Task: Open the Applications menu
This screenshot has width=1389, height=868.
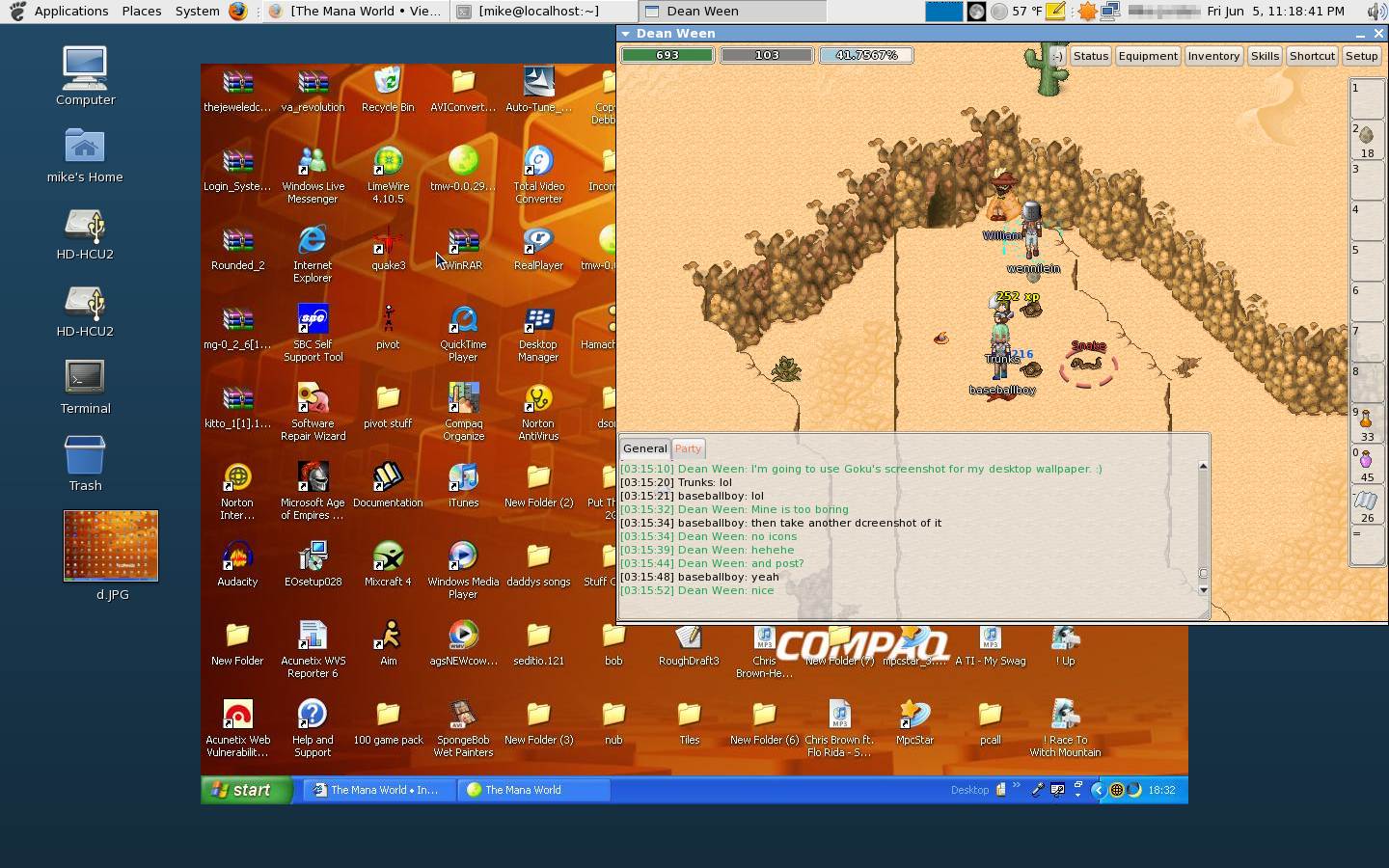Action: pyautogui.click(x=70, y=12)
